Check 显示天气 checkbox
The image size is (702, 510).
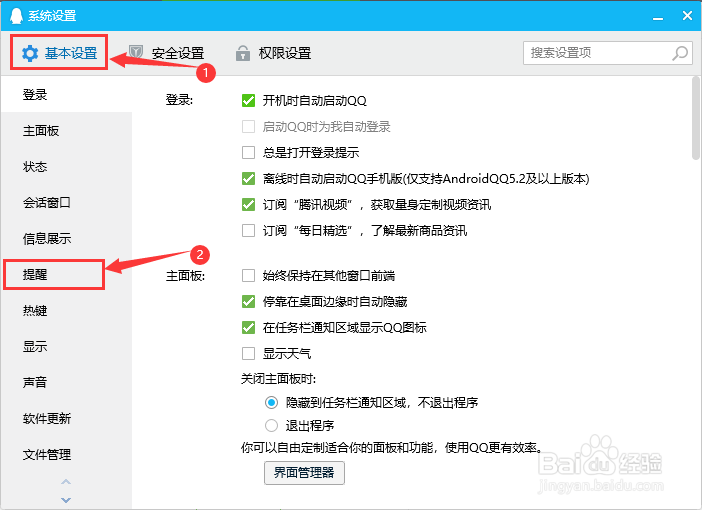[248, 354]
